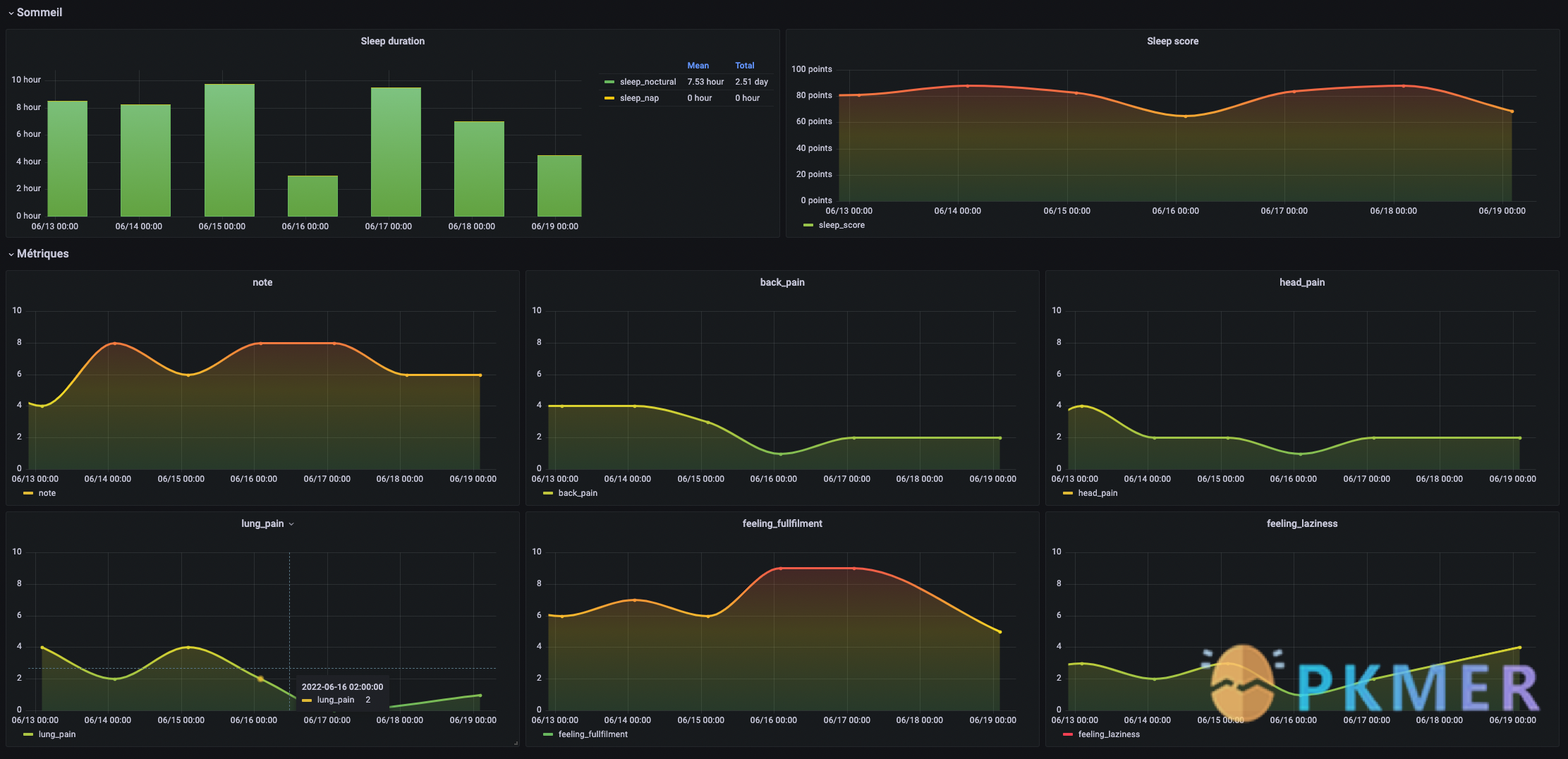The height and width of the screenshot is (759, 1568).
Task: Click the Métriques row title
Action: [x=43, y=253]
